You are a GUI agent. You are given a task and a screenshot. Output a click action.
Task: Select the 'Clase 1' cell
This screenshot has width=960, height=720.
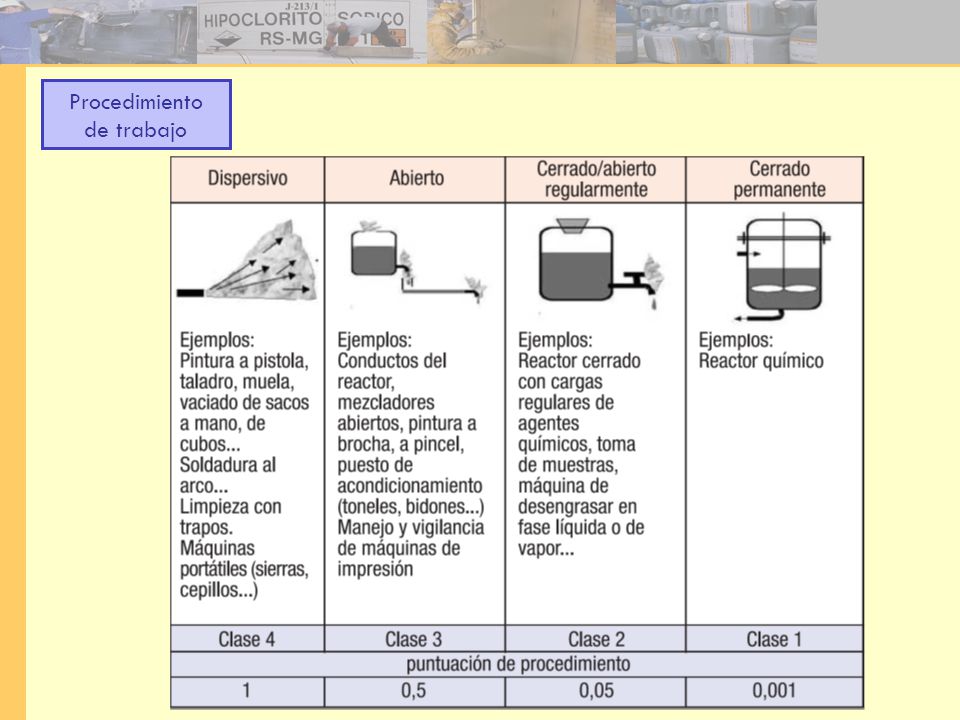(774, 639)
